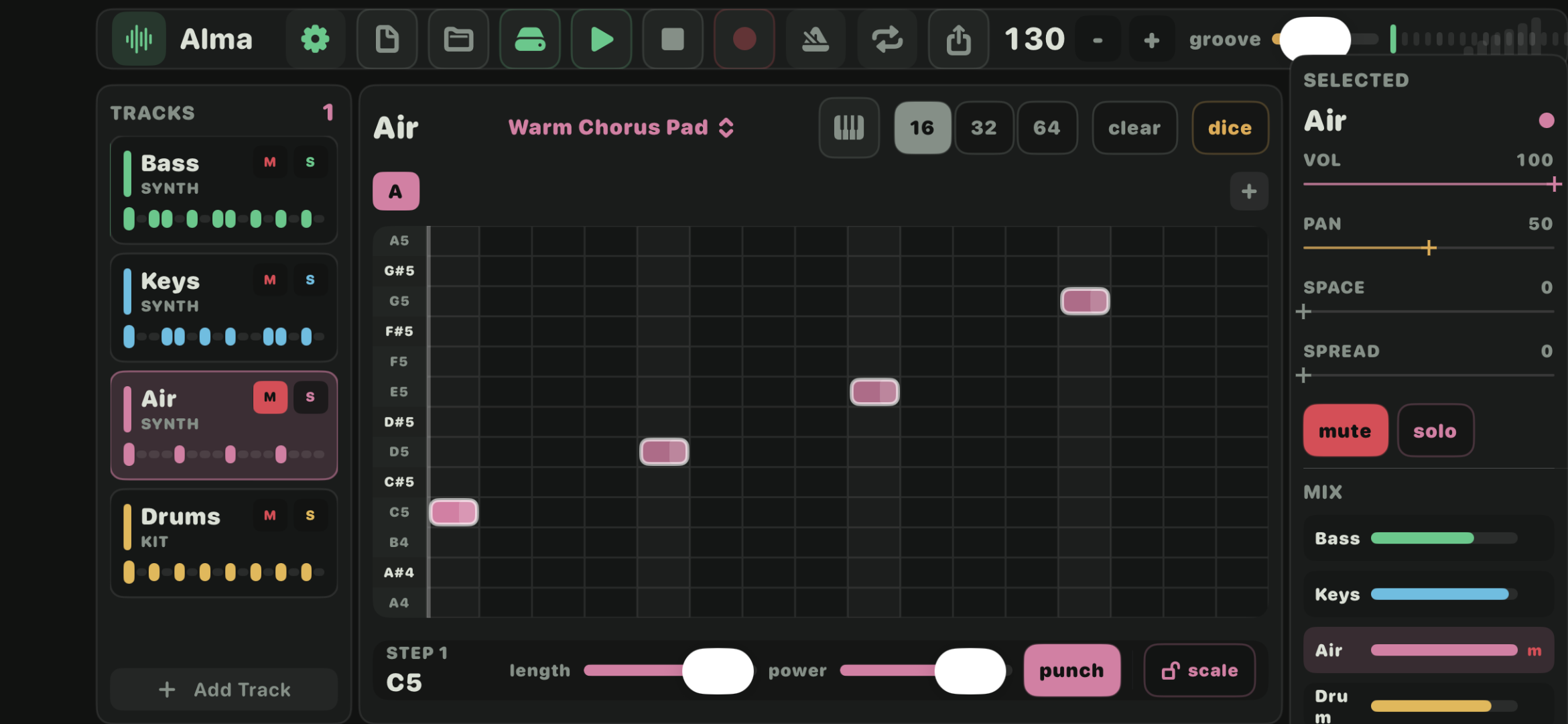Switch to 32-step grid mode
Image resolution: width=1568 pixels, height=724 pixels.
pos(984,127)
